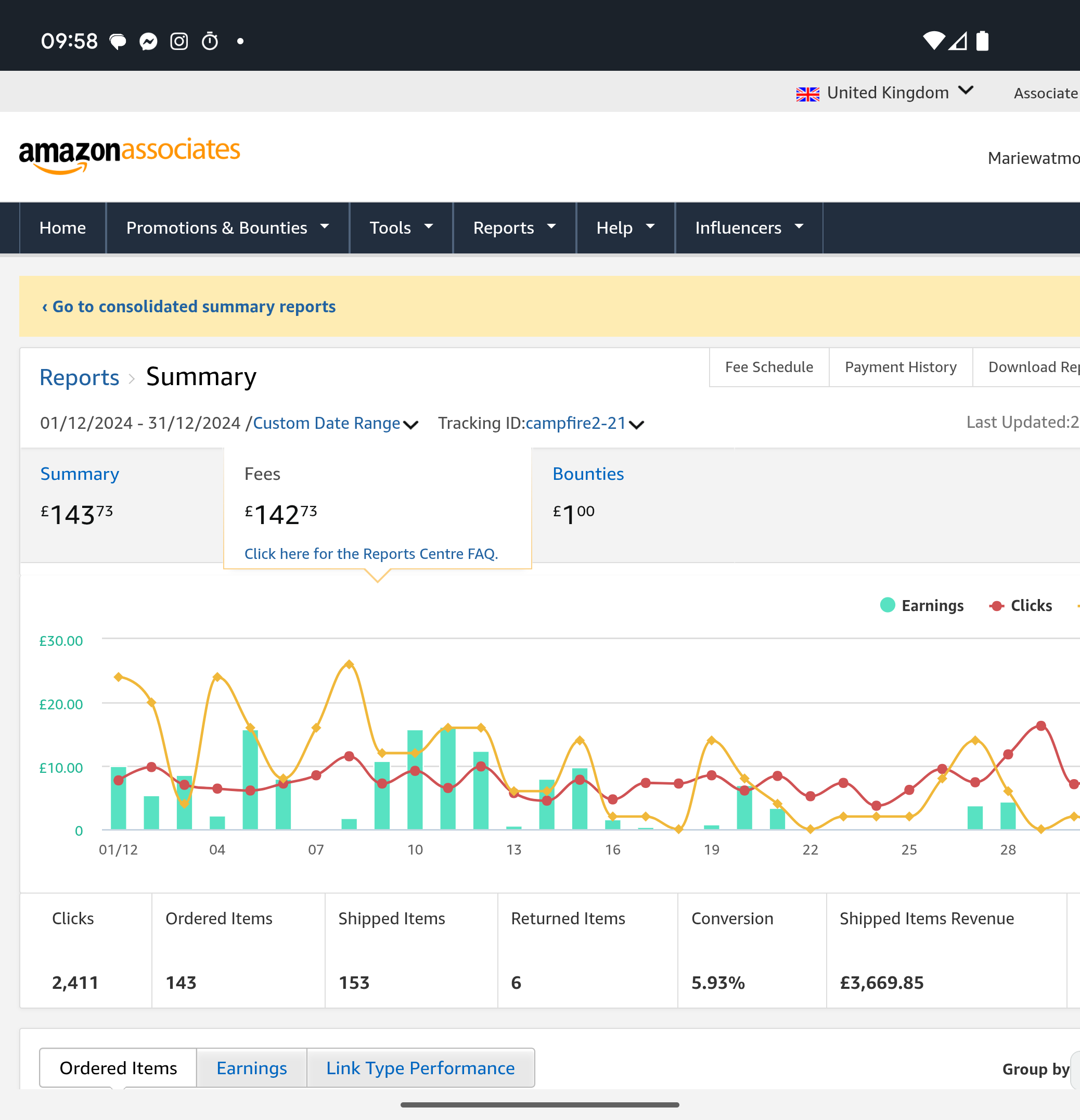Click the Bounties amount £1.00
Viewport: 1080px width, 1120px height.
click(574, 514)
